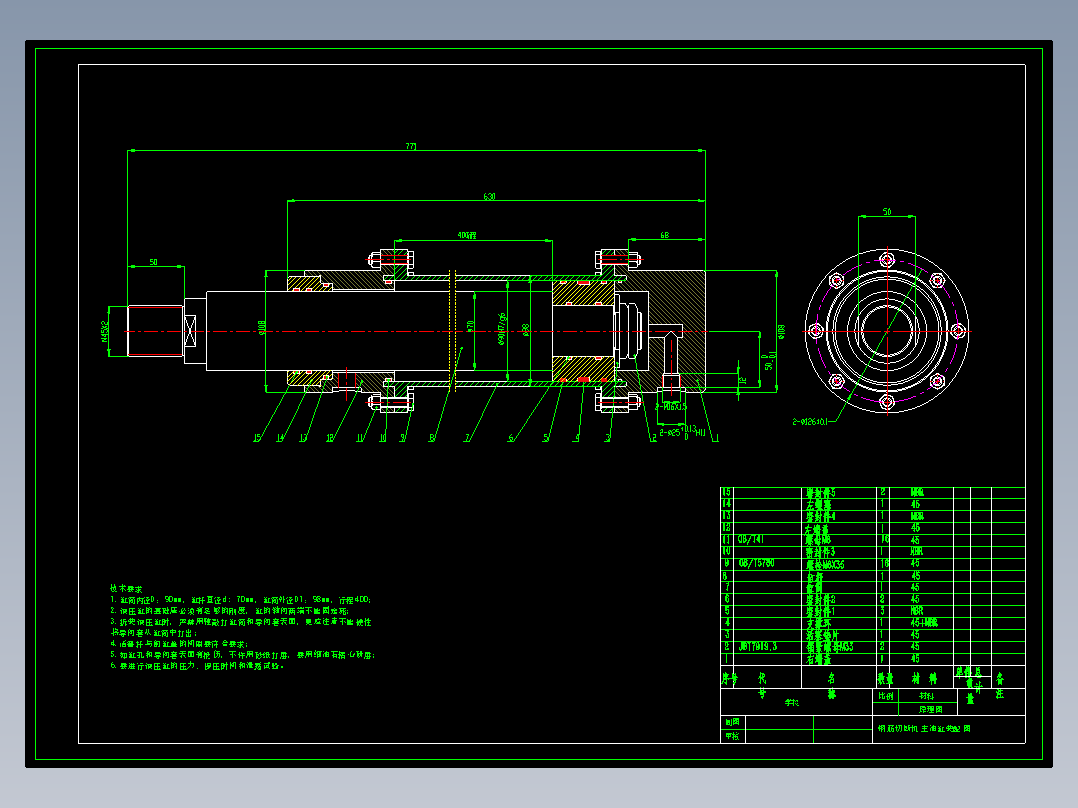Select technical requirement line 1 text
The width and height of the screenshot is (1078, 808).
[241, 600]
